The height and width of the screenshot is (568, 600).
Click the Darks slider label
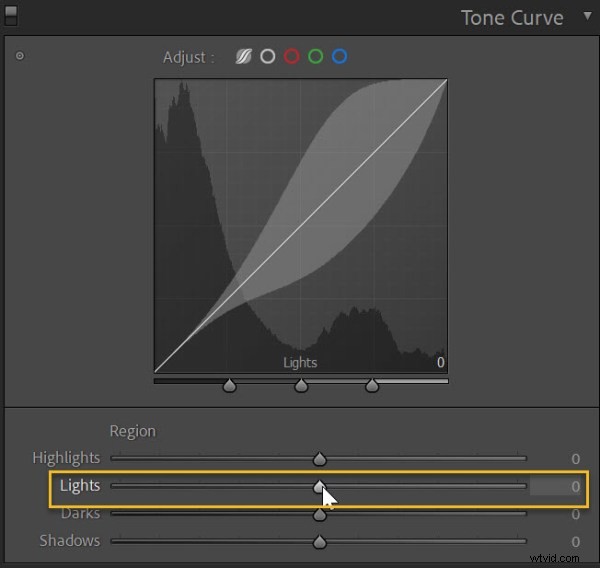[80, 514]
